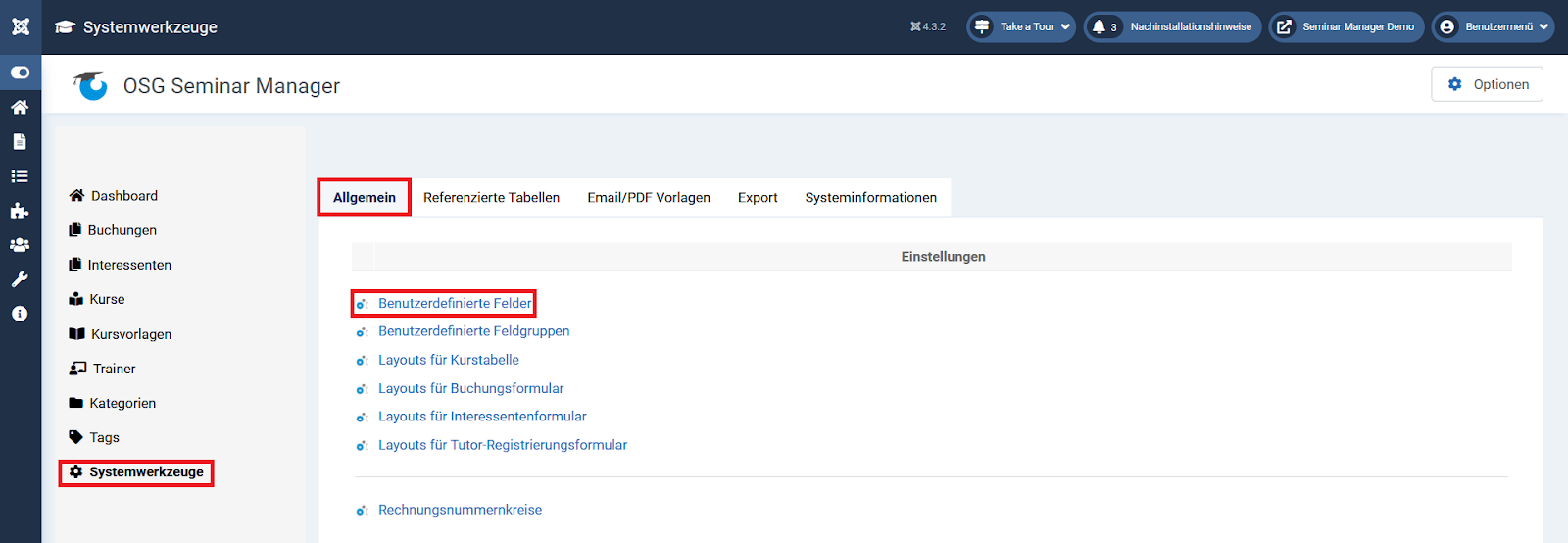
Task: Open Layouts für Tutor-Registrierungsformular link
Action: click(x=503, y=445)
